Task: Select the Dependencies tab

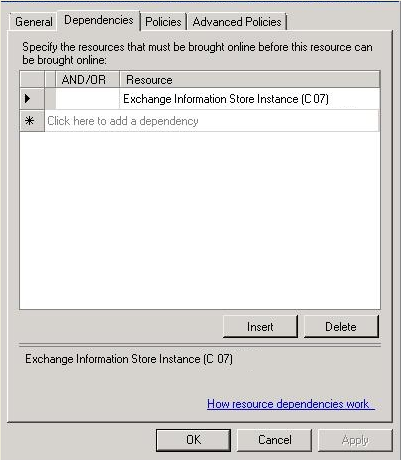Action: tap(99, 20)
